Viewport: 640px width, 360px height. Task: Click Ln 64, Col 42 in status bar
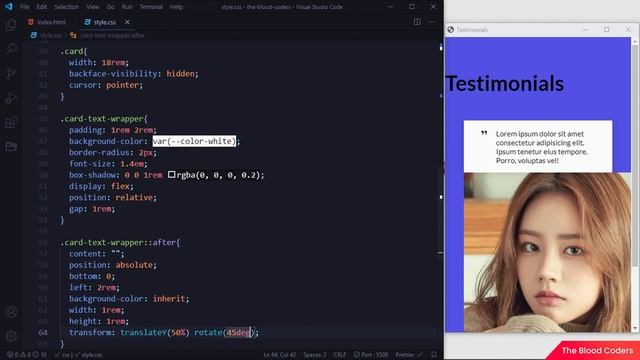coord(280,355)
